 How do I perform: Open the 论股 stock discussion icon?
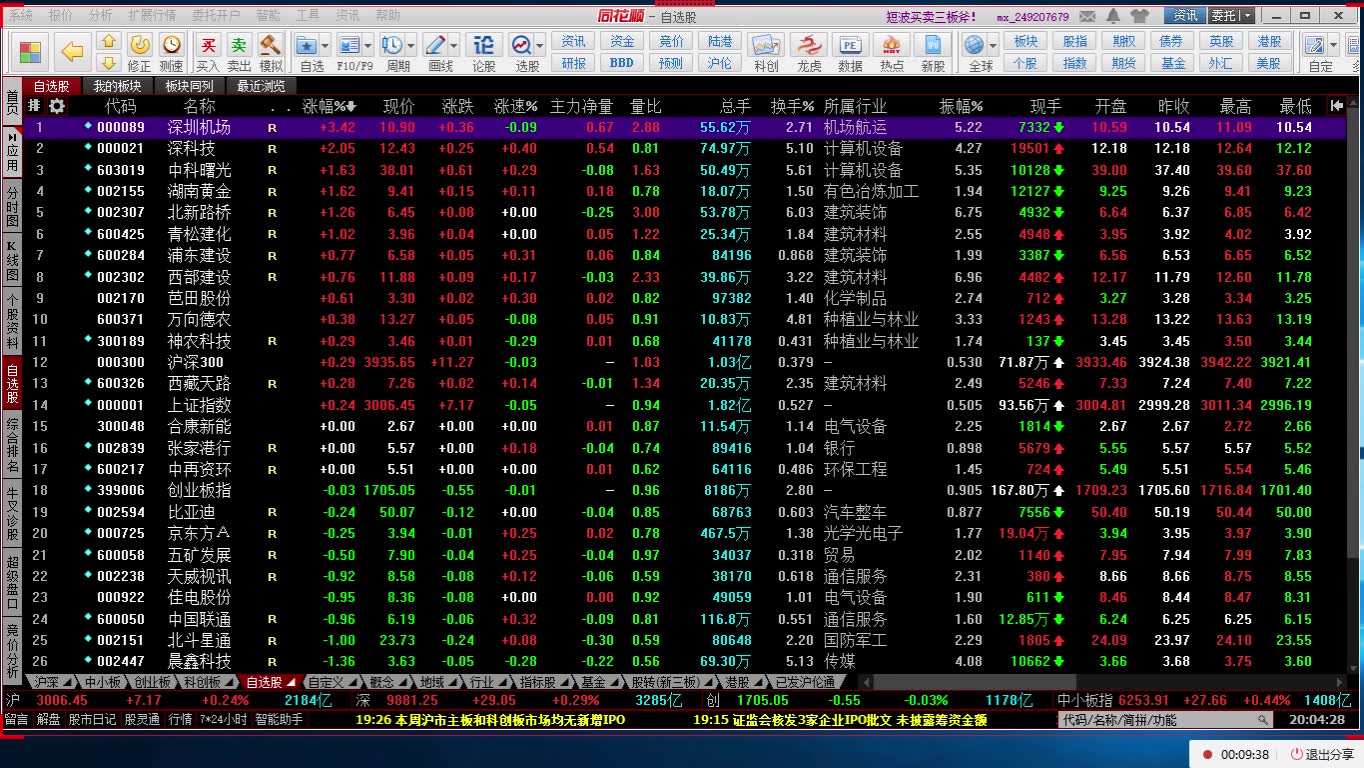click(x=484, y=52)
